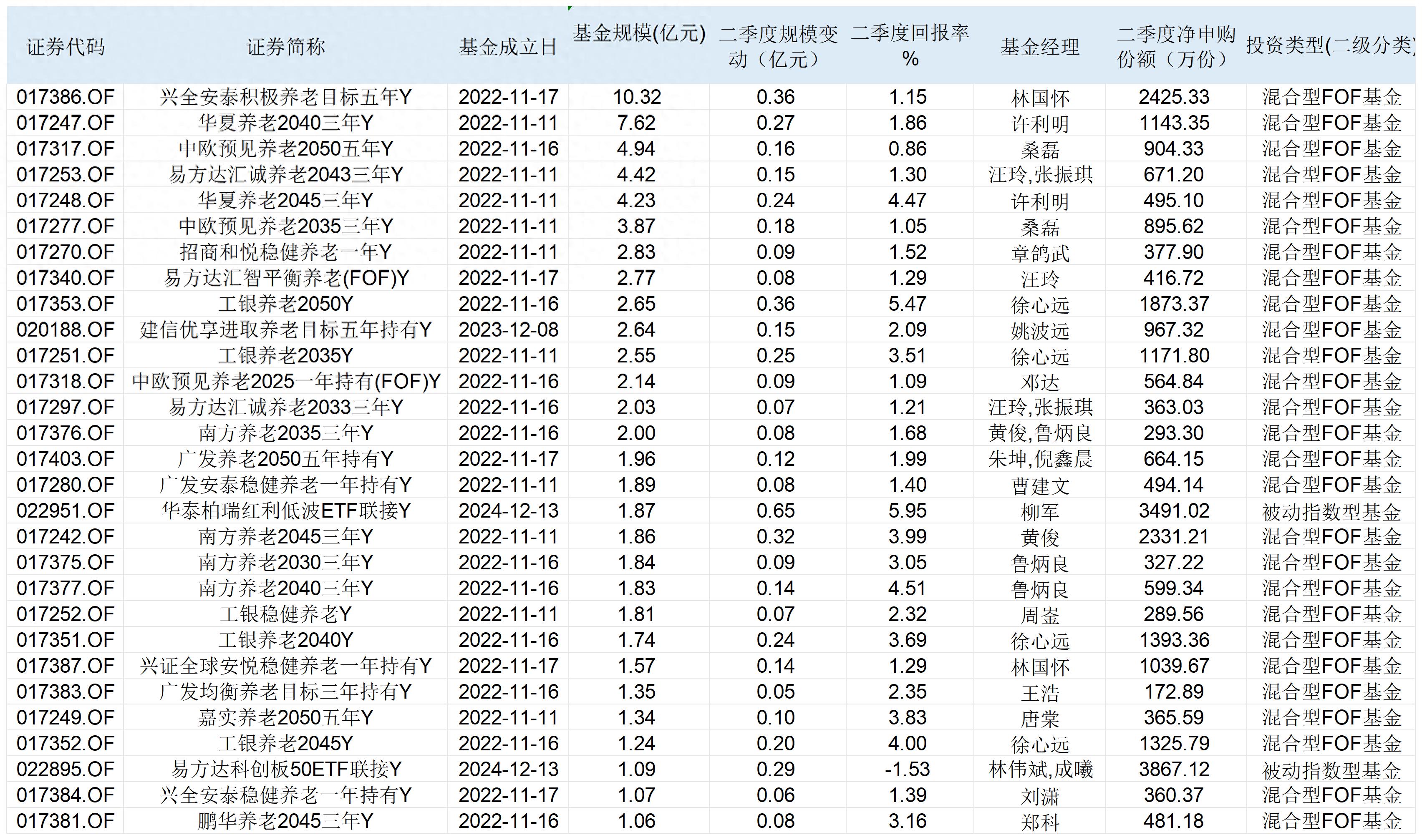Select the fund name 易方达汇智平衡养老(FOF)Y
This screenshot has height=840, width=1422.
point(286,278)
